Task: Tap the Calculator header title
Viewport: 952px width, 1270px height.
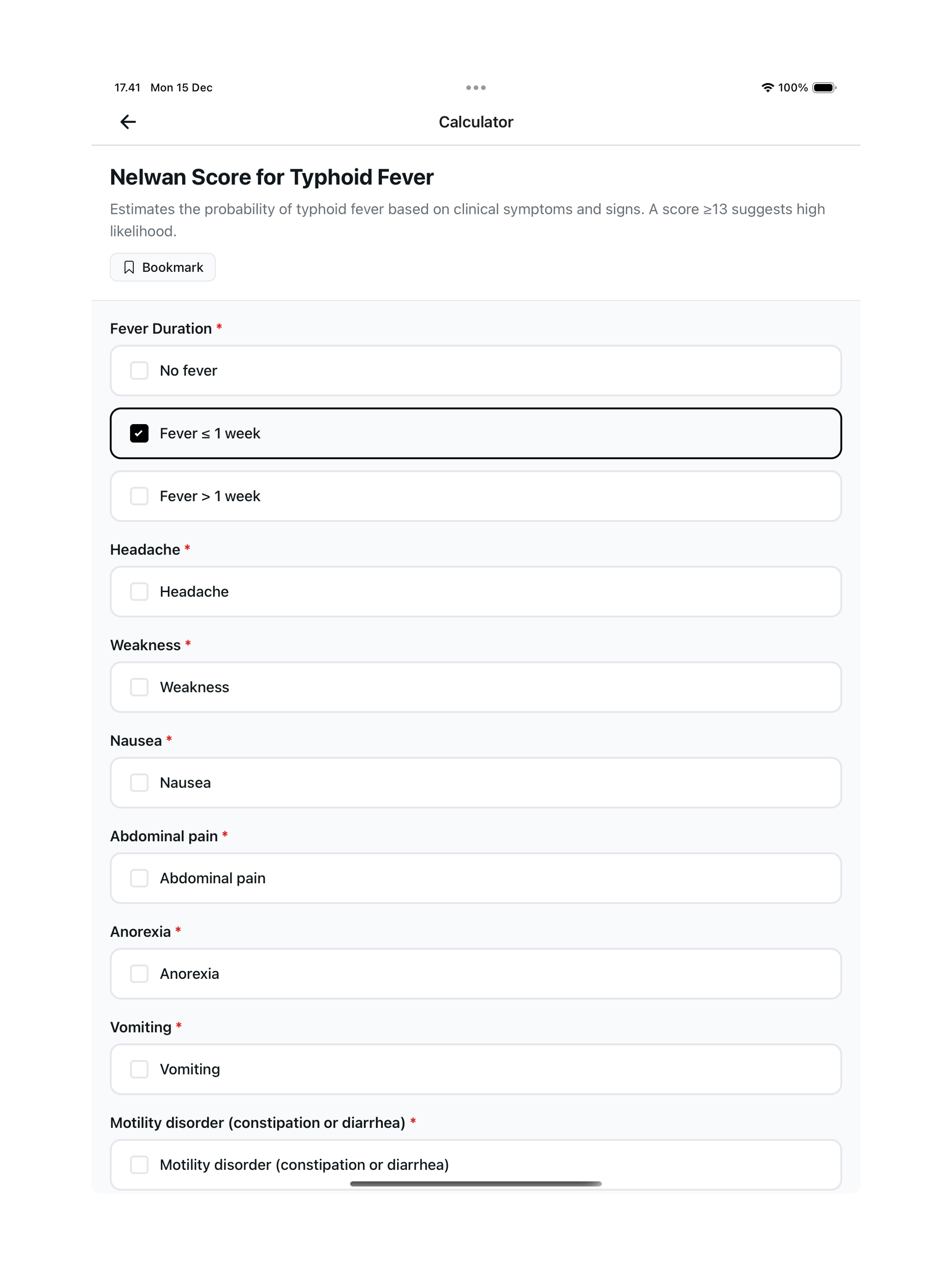Action: pos(476,122)
